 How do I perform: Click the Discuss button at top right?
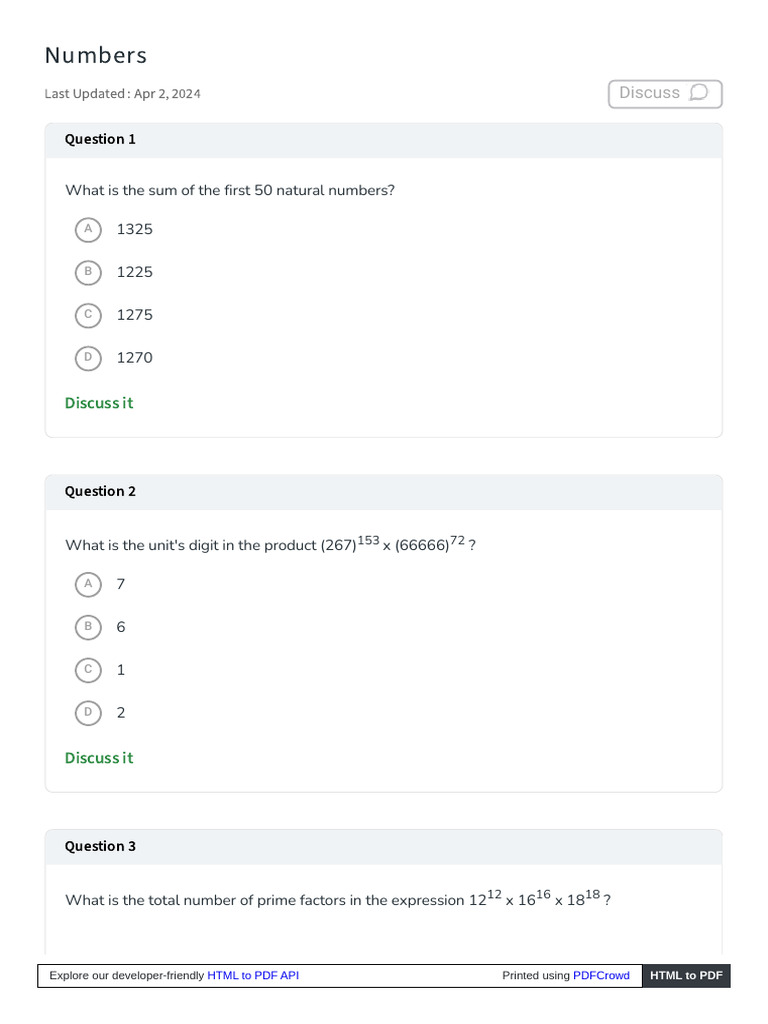665,93
